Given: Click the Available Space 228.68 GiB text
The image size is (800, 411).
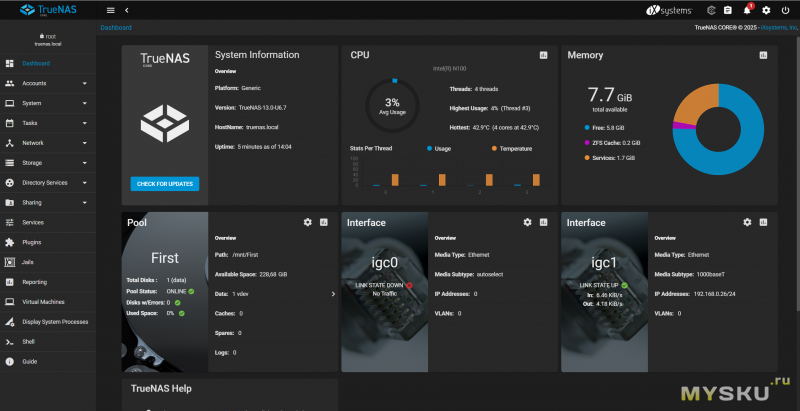Looking at the screenshot, I should tap(251, 274).
